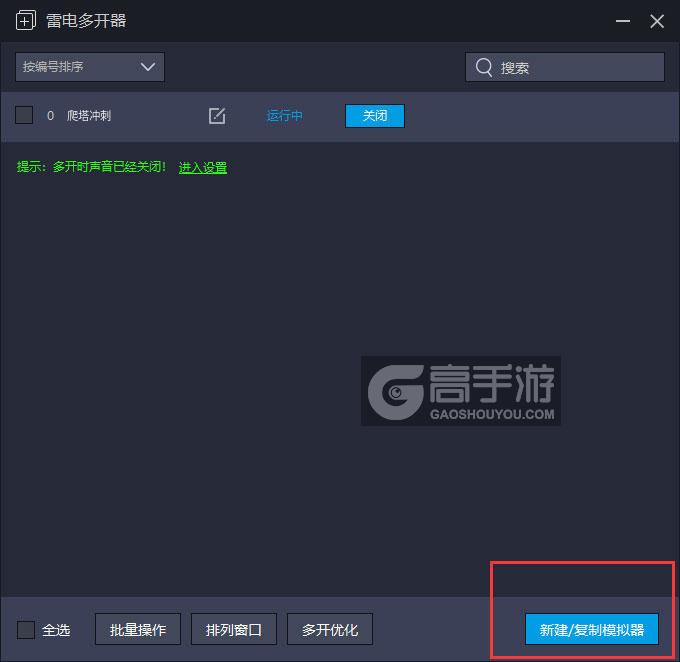
Task: Click the 全选 label
Action: coord(56,629)
